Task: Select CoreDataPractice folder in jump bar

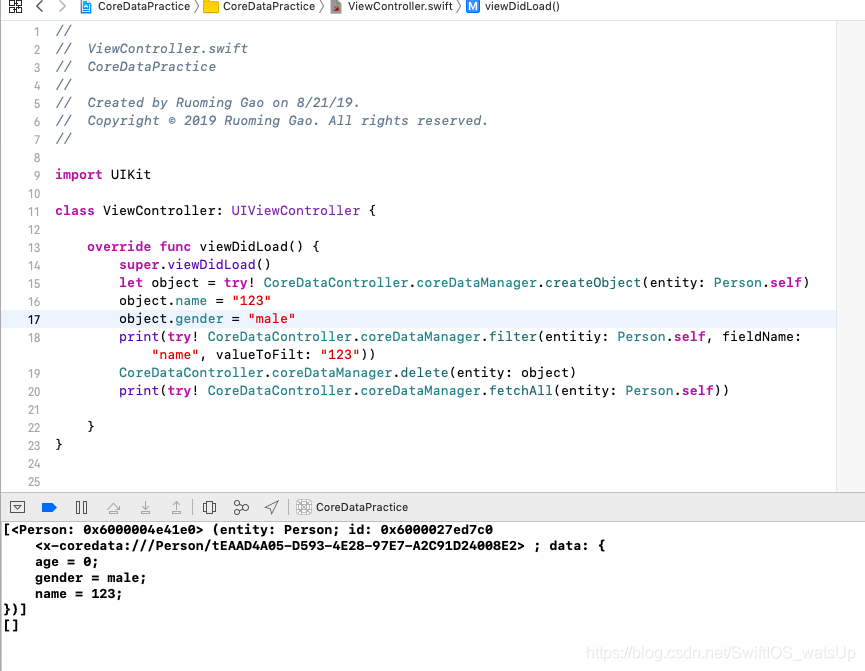Action: [269, 7]
